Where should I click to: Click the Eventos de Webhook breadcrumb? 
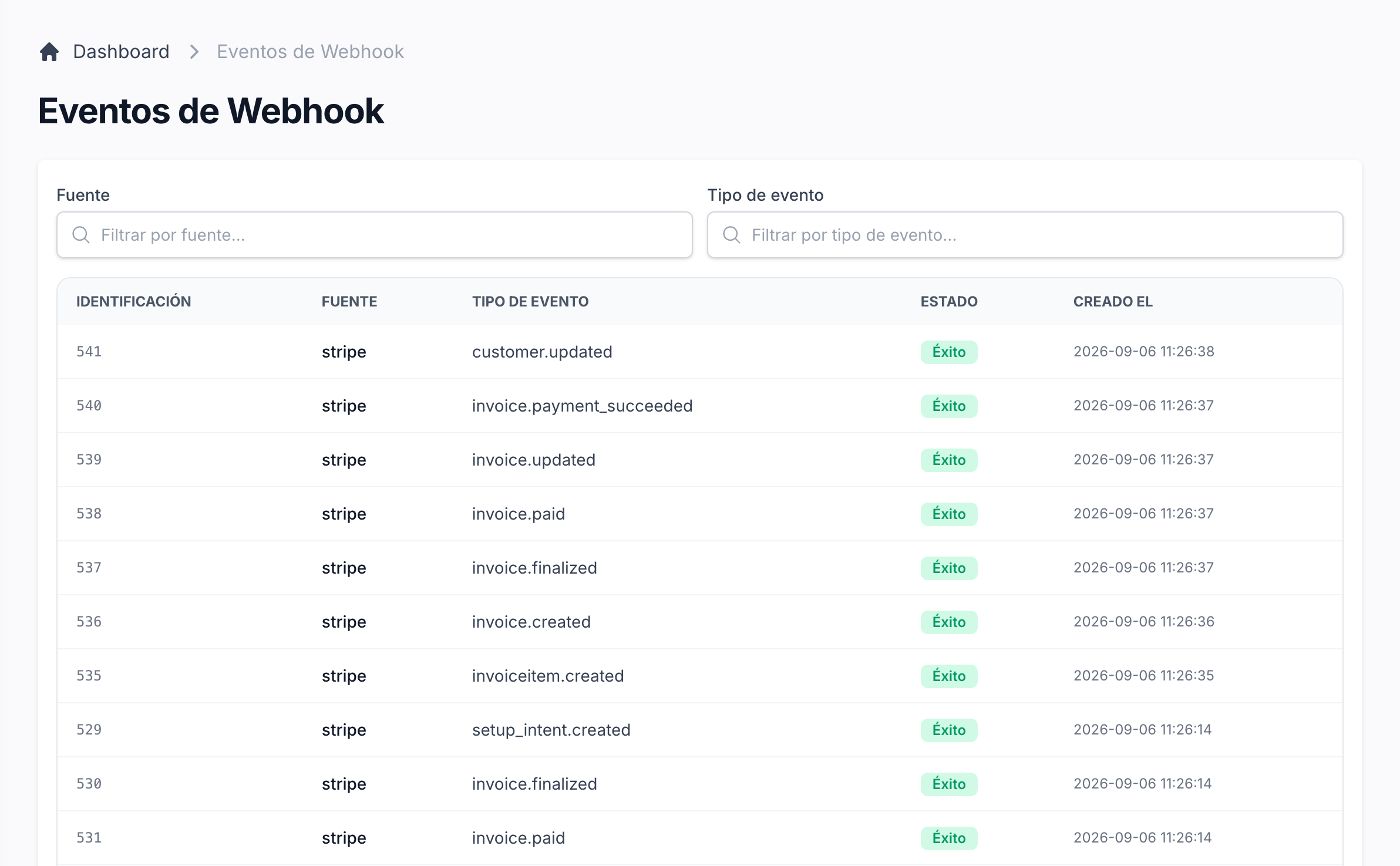pyautogui.click(x=310, y=52)
